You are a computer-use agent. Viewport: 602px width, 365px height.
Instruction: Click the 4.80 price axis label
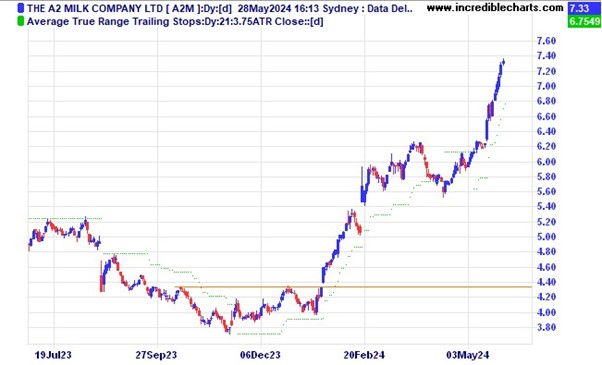tap(546, 252)
